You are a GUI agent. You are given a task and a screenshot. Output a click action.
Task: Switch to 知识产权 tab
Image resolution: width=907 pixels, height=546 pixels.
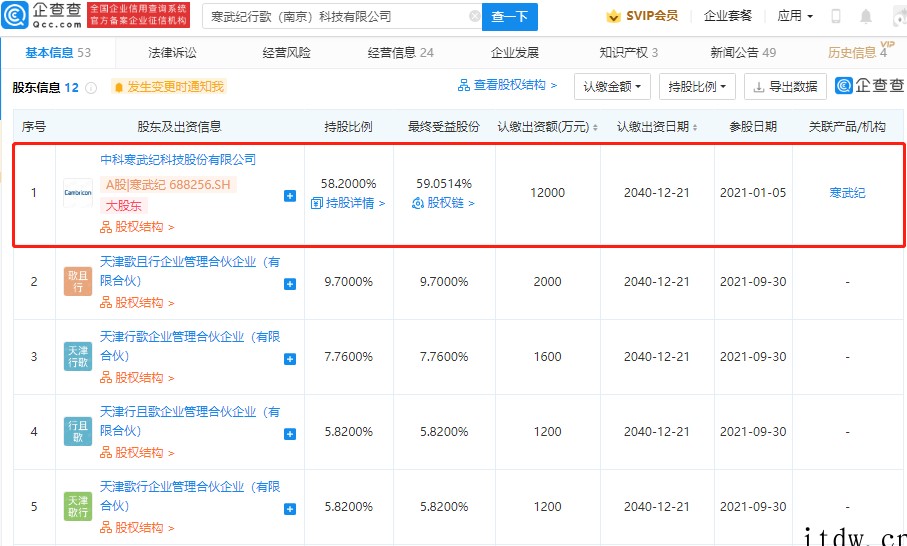[629, 53]
